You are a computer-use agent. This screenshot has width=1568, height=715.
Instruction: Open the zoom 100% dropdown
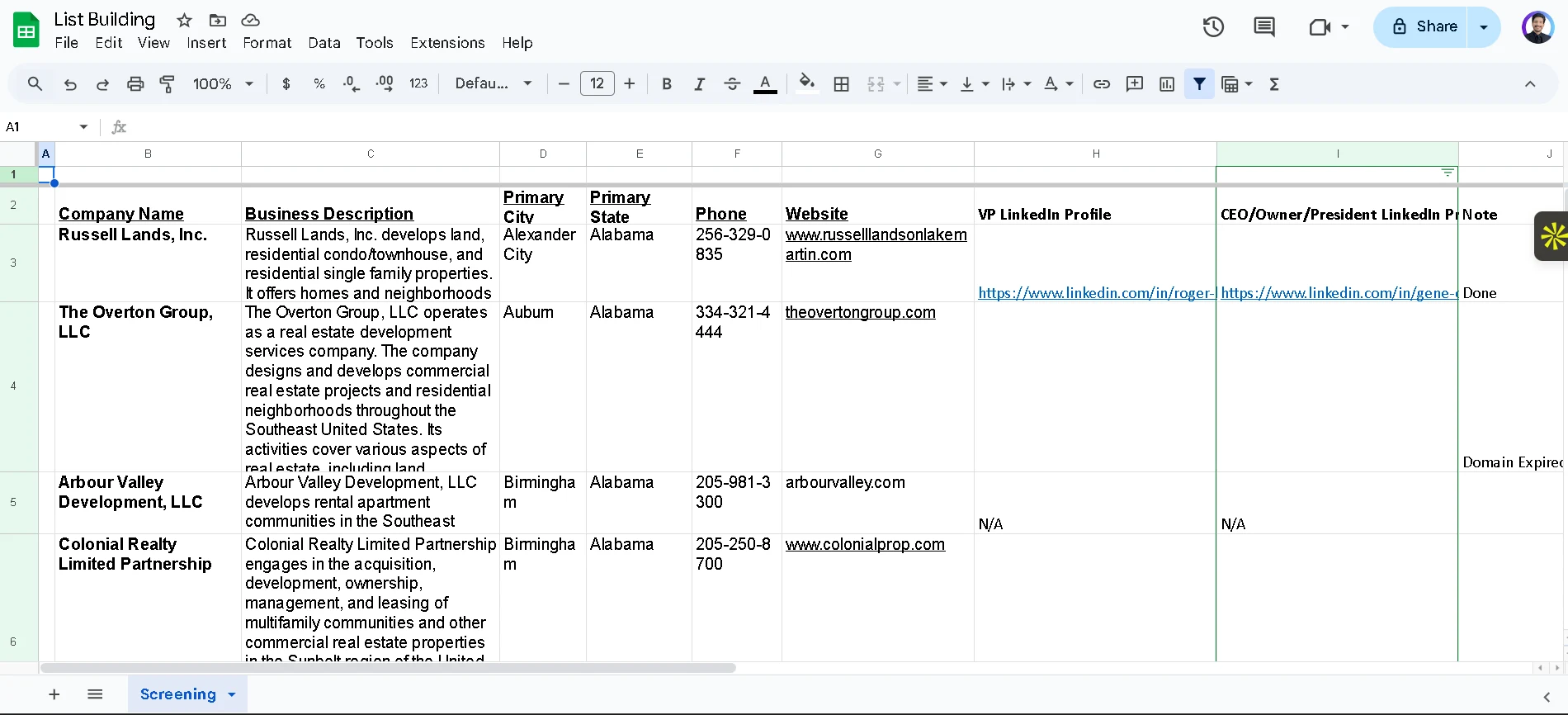[x=223, y=83]
